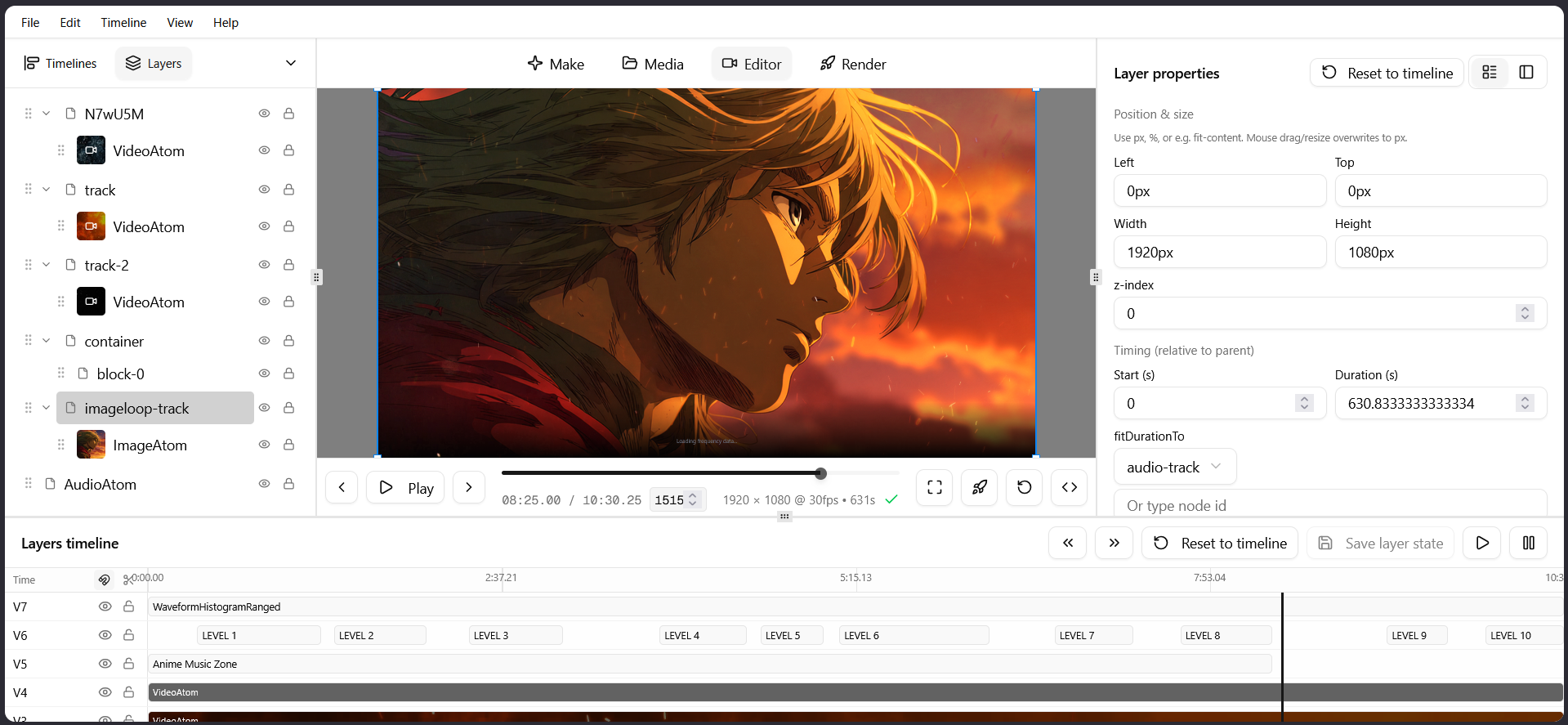Click the preview playback progress slider
Image resolution: width=1568 pixels, height=725 pixels.
pos(700,472)
